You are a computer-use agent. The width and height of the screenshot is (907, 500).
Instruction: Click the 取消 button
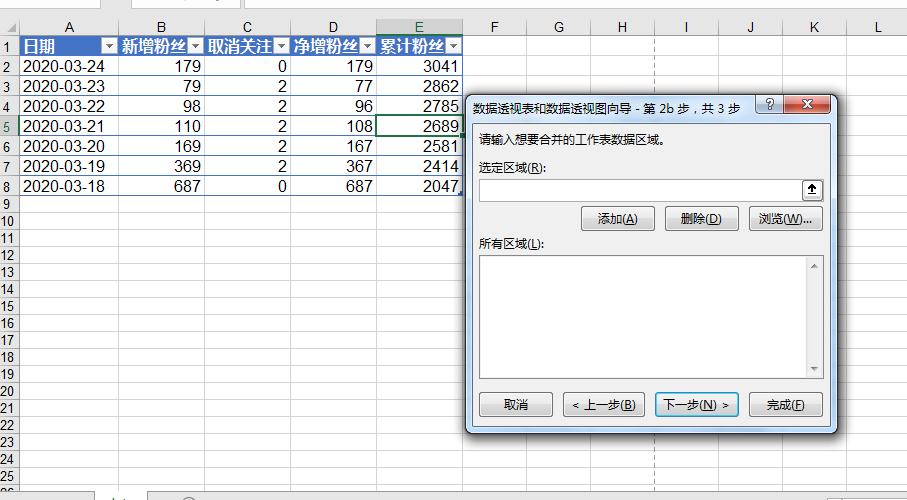tap(516, 405)
